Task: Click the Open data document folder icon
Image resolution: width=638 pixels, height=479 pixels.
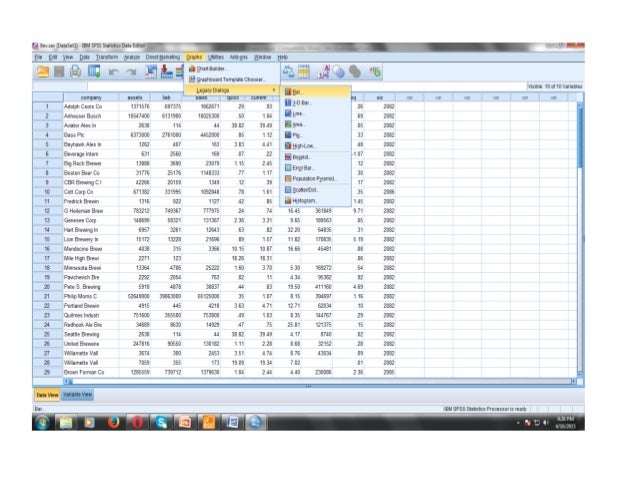Action: click(x=43, y=72)
